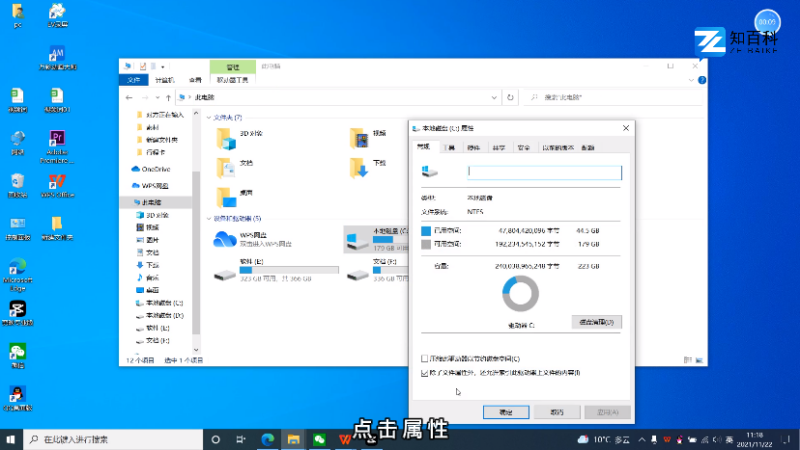Switch to 工具 tab in properties dialog

pos(449,147)
